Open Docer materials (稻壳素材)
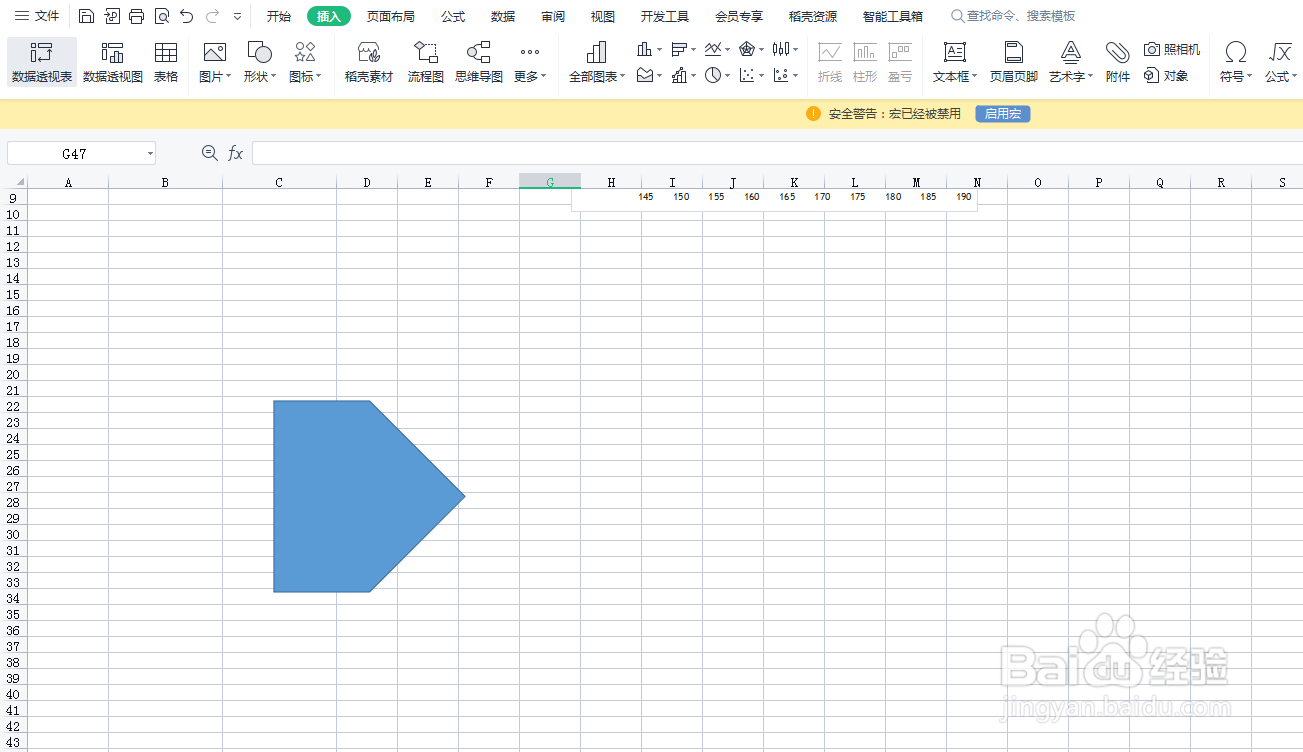Viewport: 1303px width, 752px height. pyautogui.click(x=369, y=62)
